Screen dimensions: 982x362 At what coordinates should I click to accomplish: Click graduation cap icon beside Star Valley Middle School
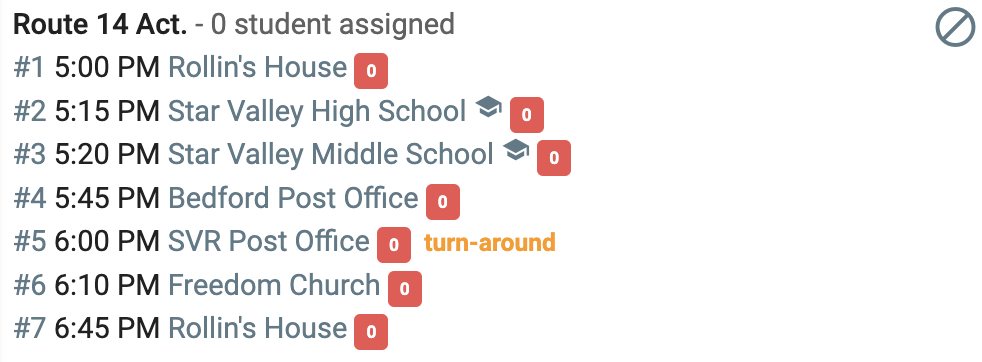(516, 150)
